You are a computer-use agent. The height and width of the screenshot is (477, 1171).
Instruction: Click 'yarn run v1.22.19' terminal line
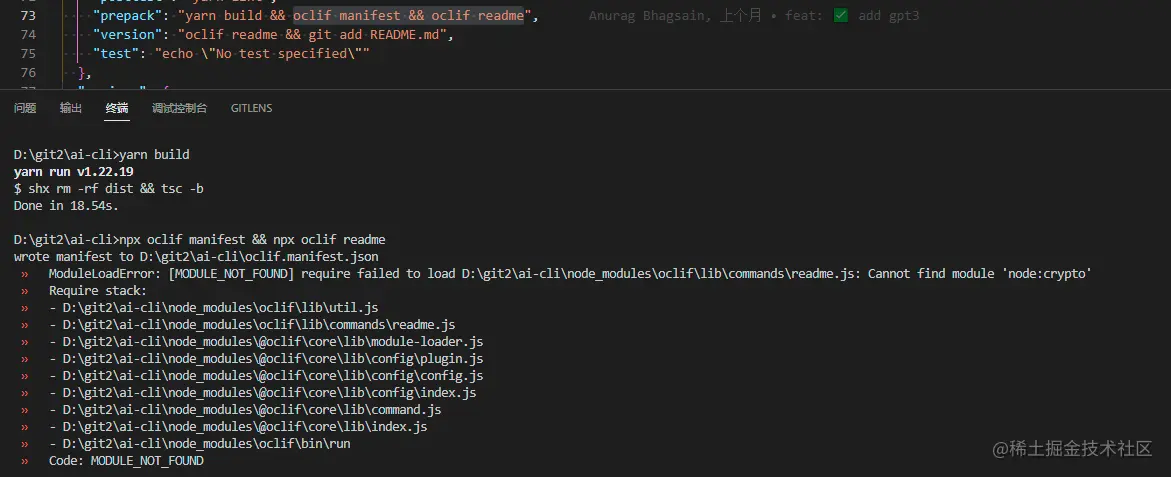click(73, 172)
